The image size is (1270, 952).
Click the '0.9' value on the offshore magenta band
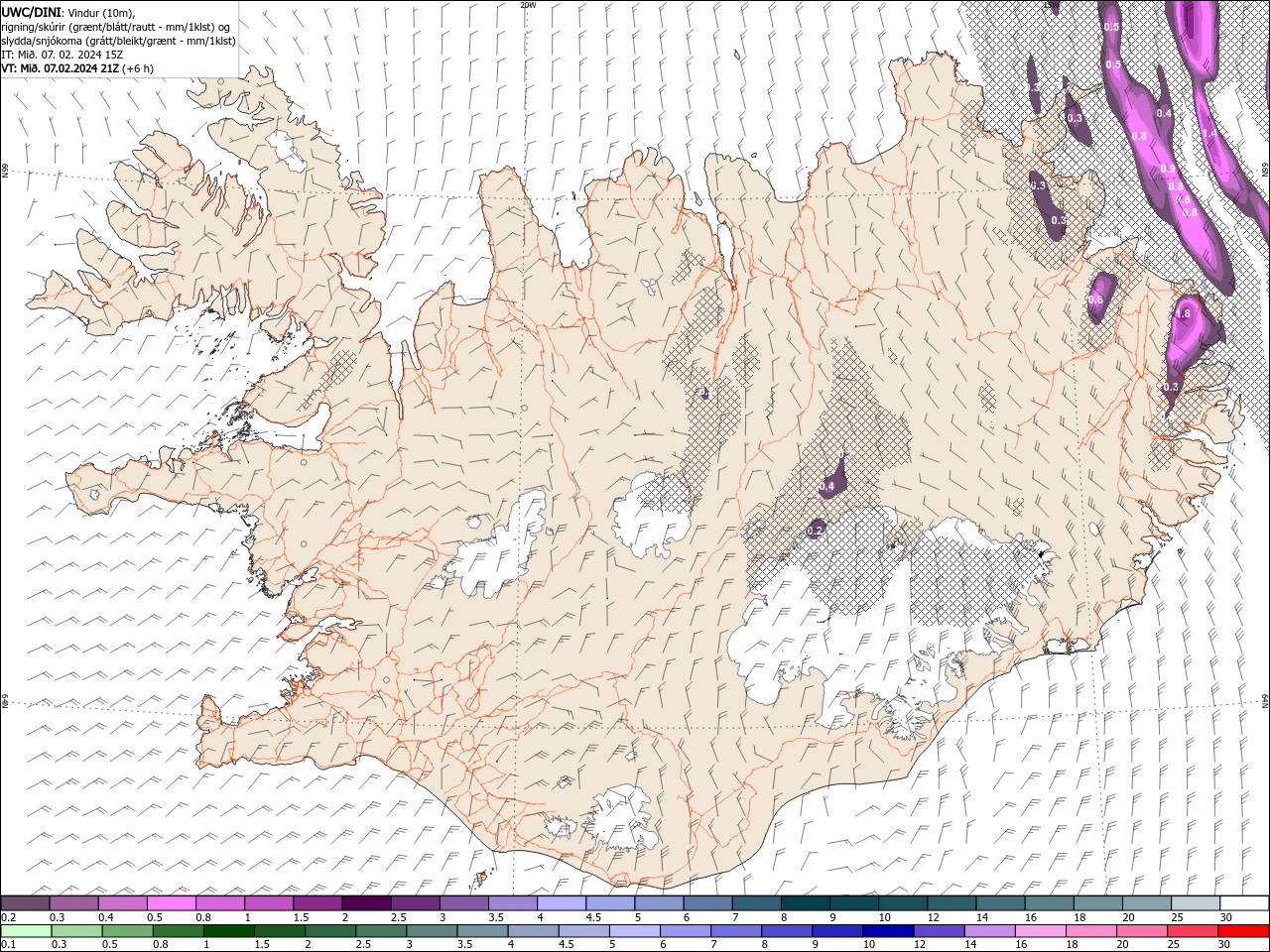(x=1168, y=169)
